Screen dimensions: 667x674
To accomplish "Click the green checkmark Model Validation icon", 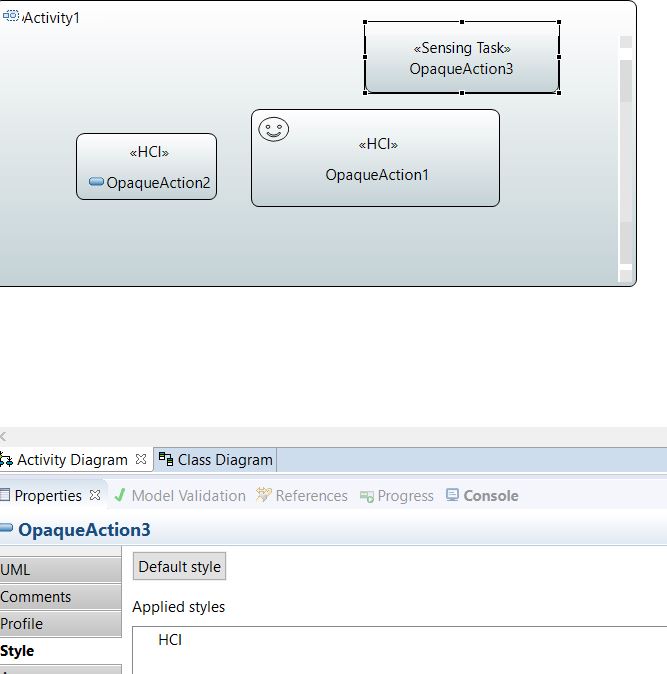I will tap(120, 495).
